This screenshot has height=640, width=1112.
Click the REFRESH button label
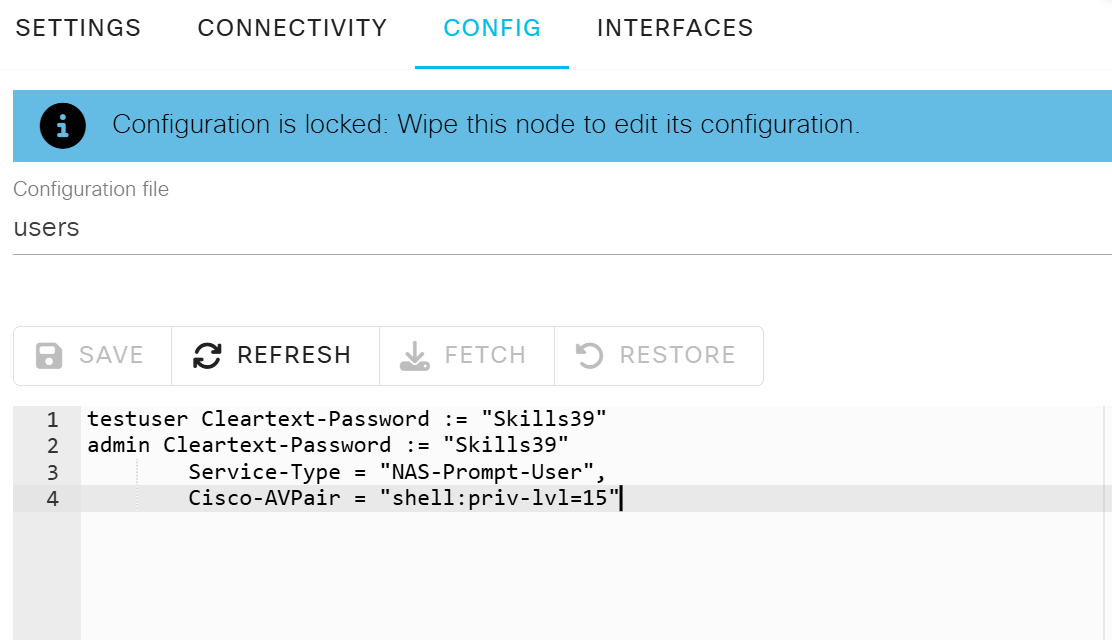tap(294, 355)
